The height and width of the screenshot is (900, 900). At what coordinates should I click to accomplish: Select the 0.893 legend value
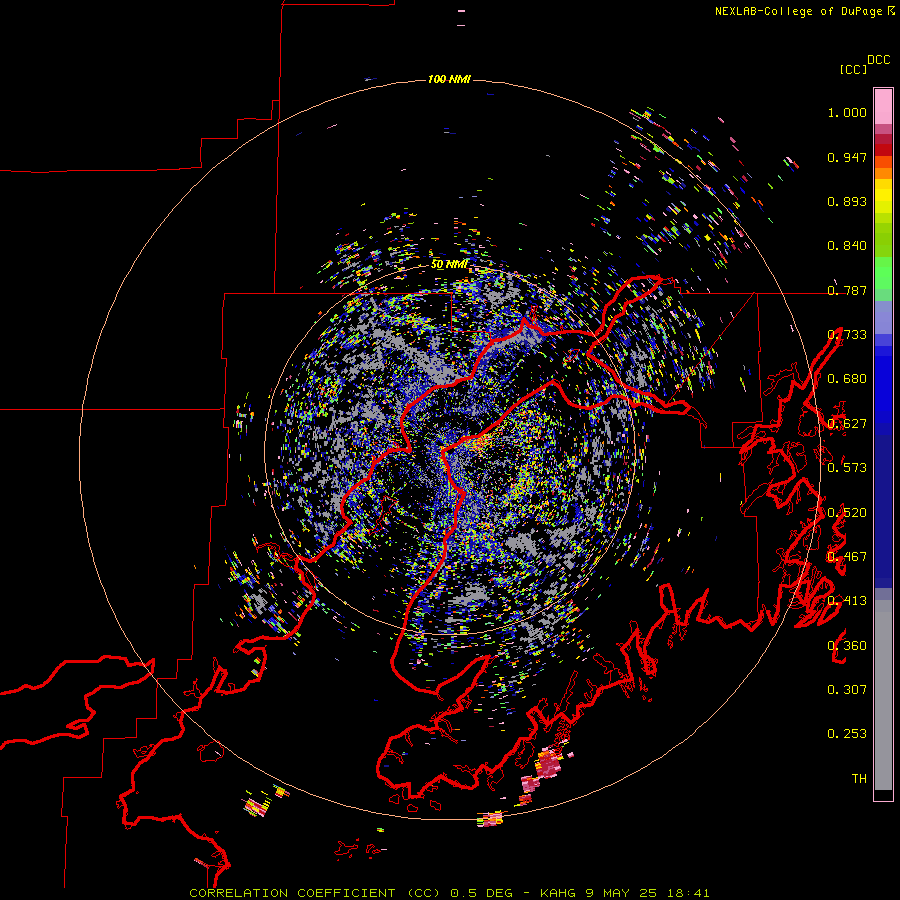[847, 201]
